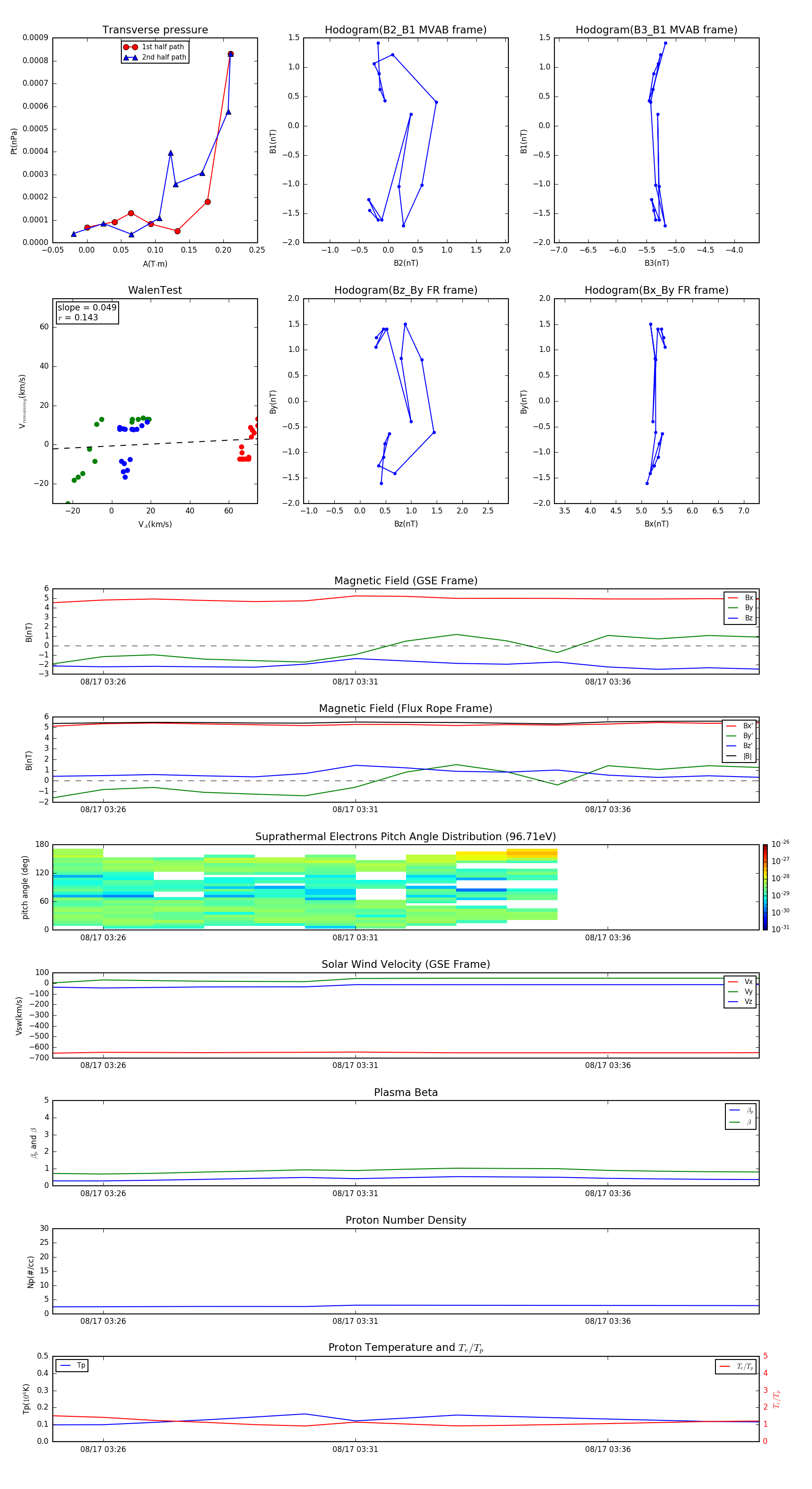This screenshot has height=1489, width=812.
Task: Click the 'Vremaining(km/s)' y-axis label
Action: coord(23,401)
